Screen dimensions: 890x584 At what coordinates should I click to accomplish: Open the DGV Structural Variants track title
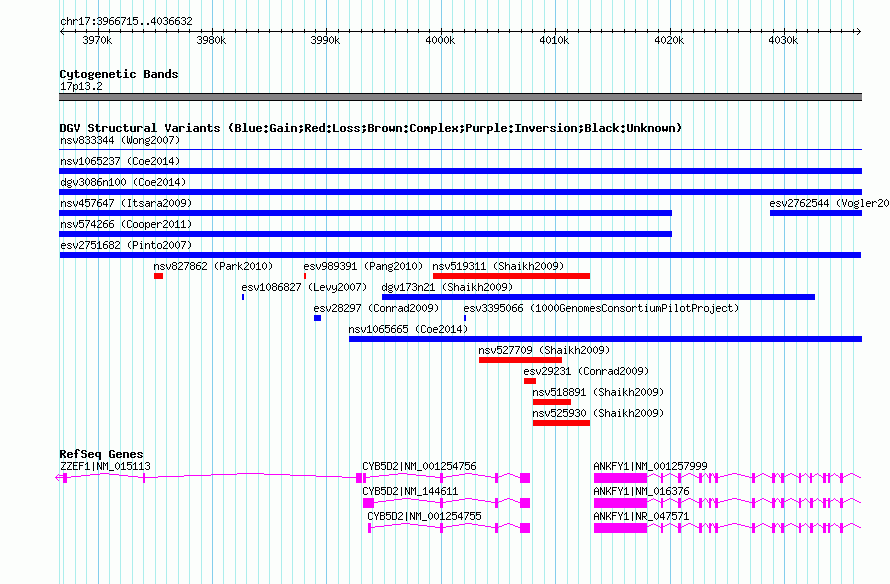[370, 128]
